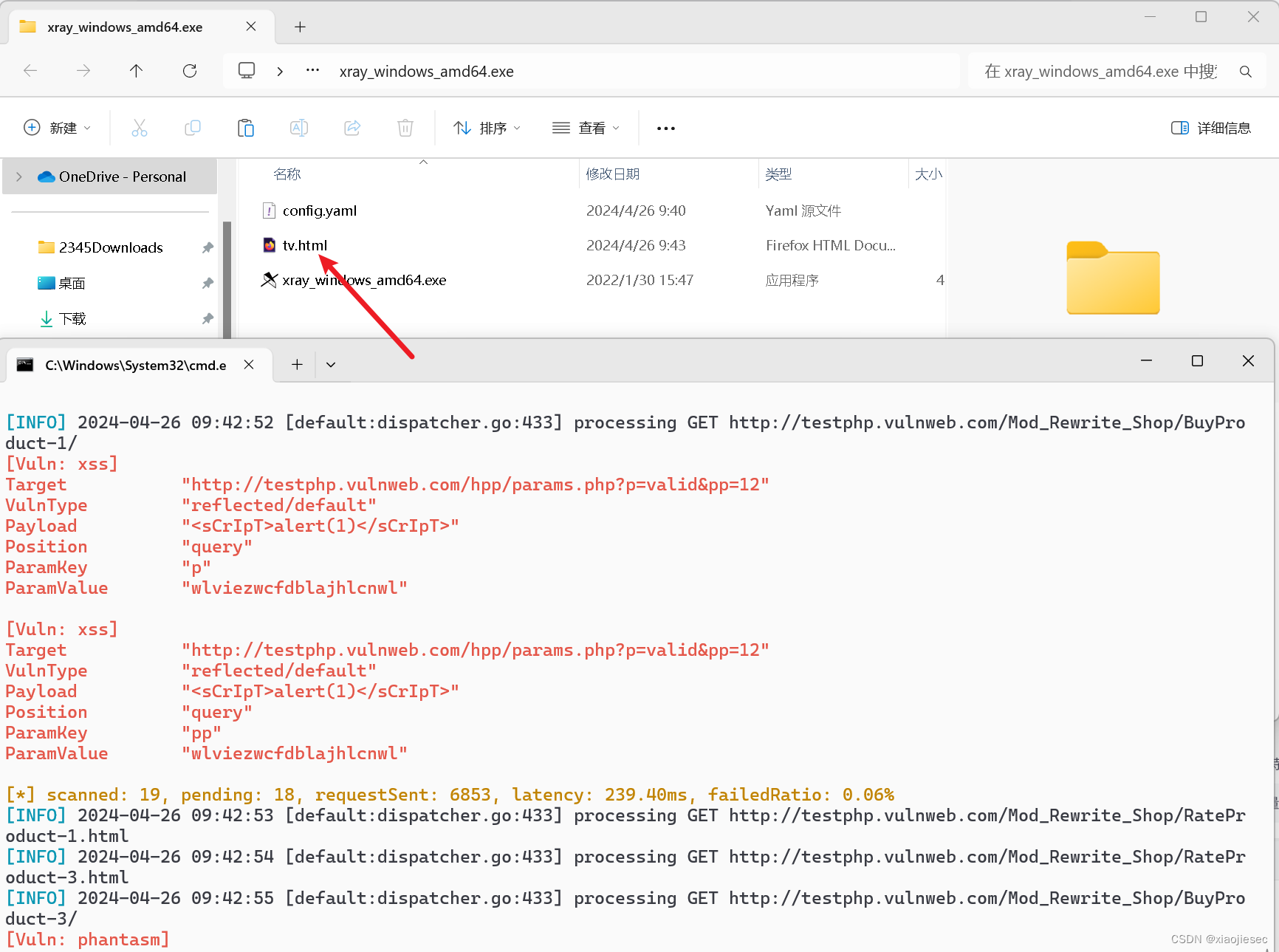Select the xray_windows_amd64.exe file
Viewport: 1279px width, 952px height.
point(364,280)
